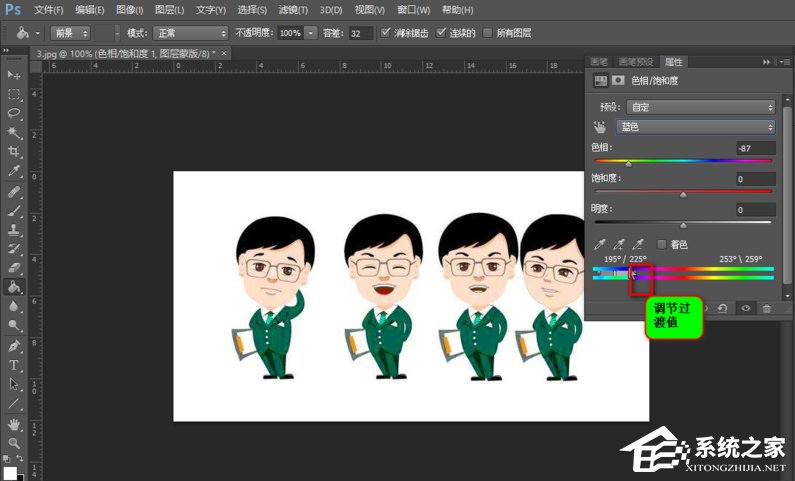Click the hue/saturation adjustment icon in Properties

pos(600,81)
